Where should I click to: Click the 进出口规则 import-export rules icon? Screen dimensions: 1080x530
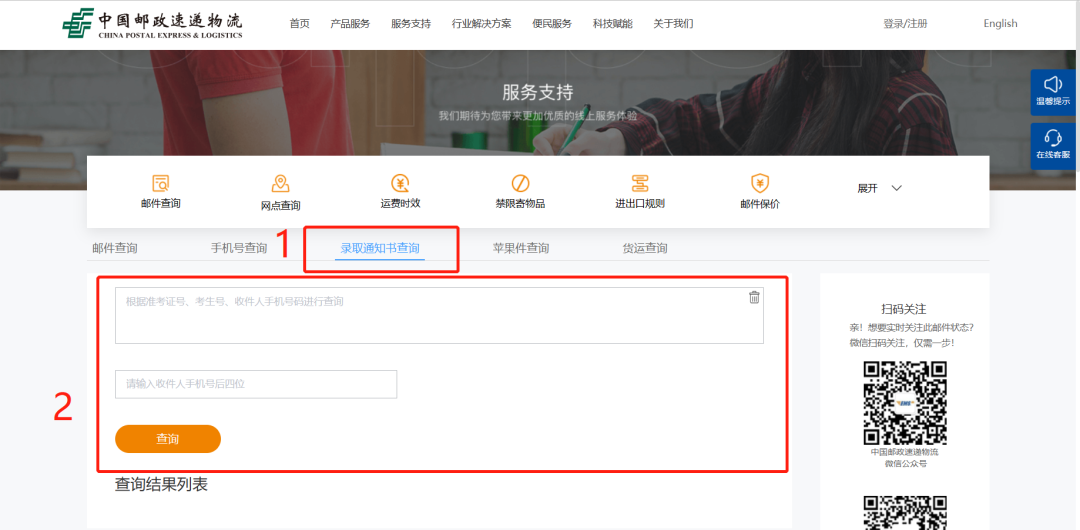click(640, 183)
